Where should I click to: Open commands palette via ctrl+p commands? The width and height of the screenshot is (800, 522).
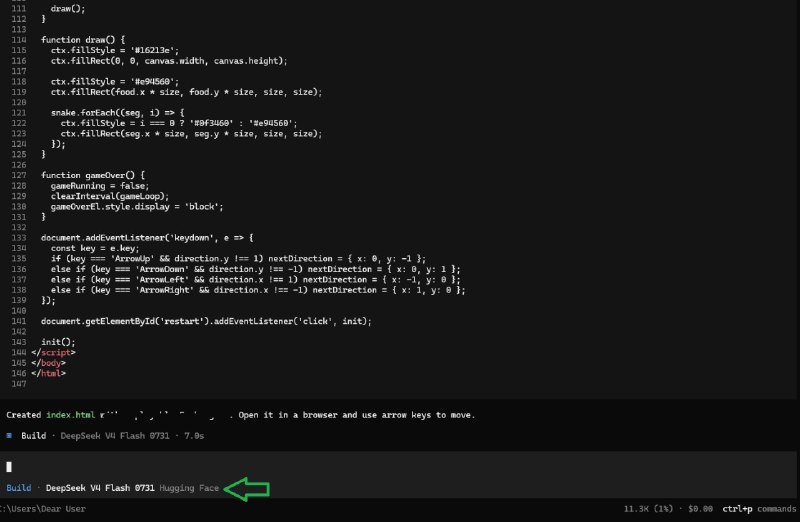(x=759, y=509)
